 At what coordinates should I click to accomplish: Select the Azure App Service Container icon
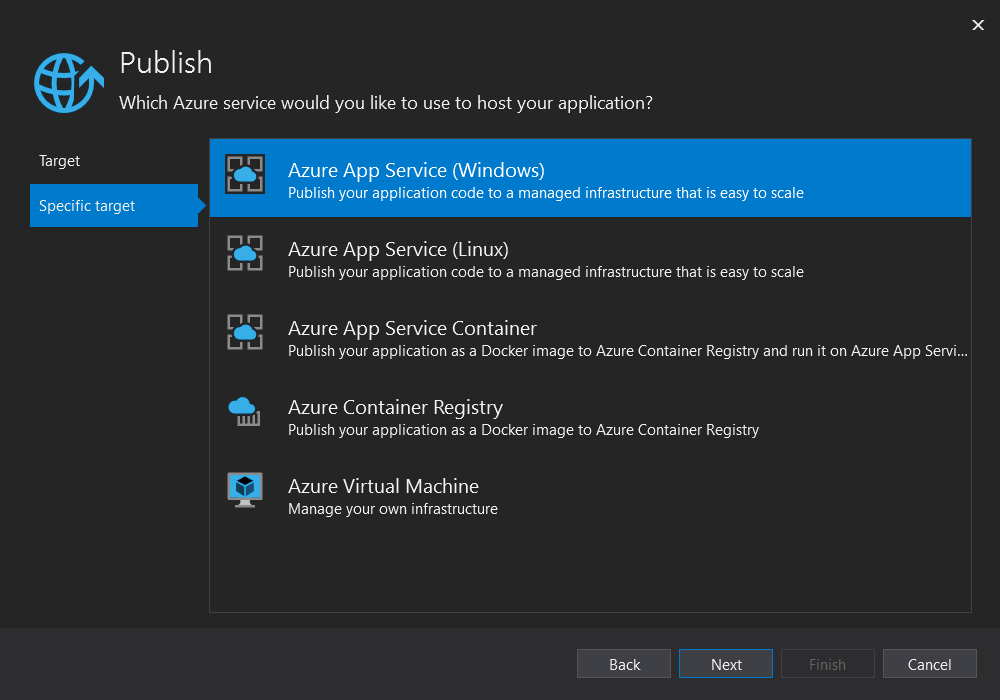click(x=244, y=334)
